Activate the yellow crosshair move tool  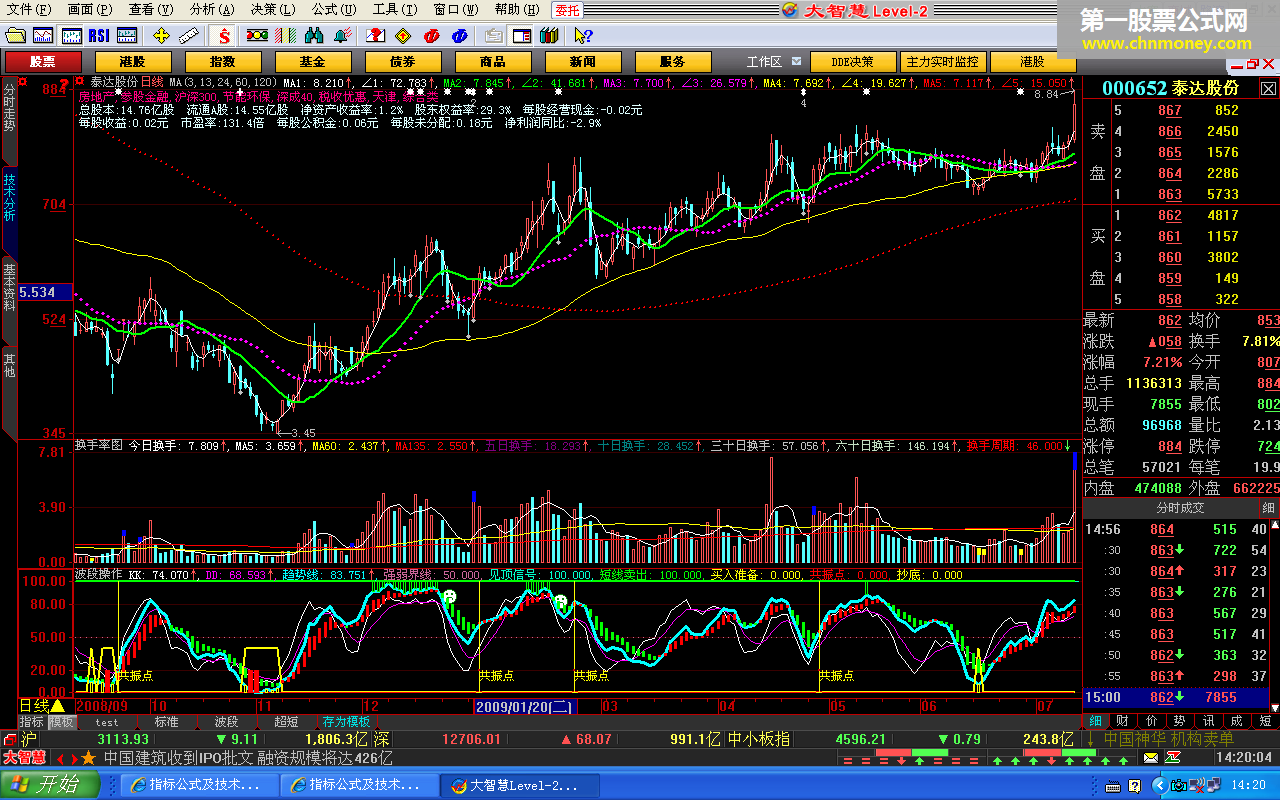(x=161, y=36)
